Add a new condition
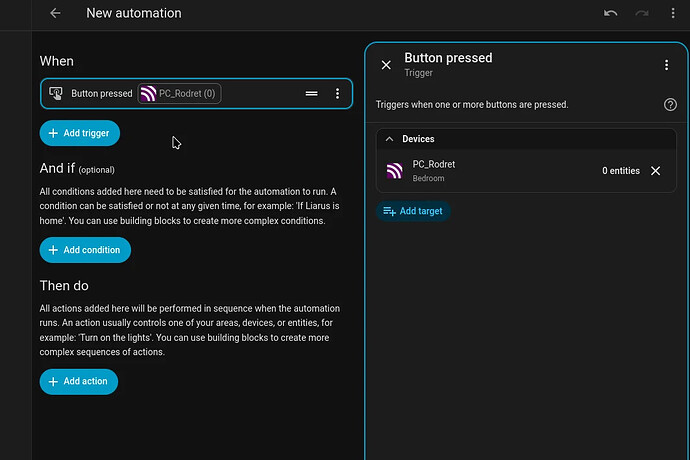The height and width of the screenshot is (460, 690). 85,250
